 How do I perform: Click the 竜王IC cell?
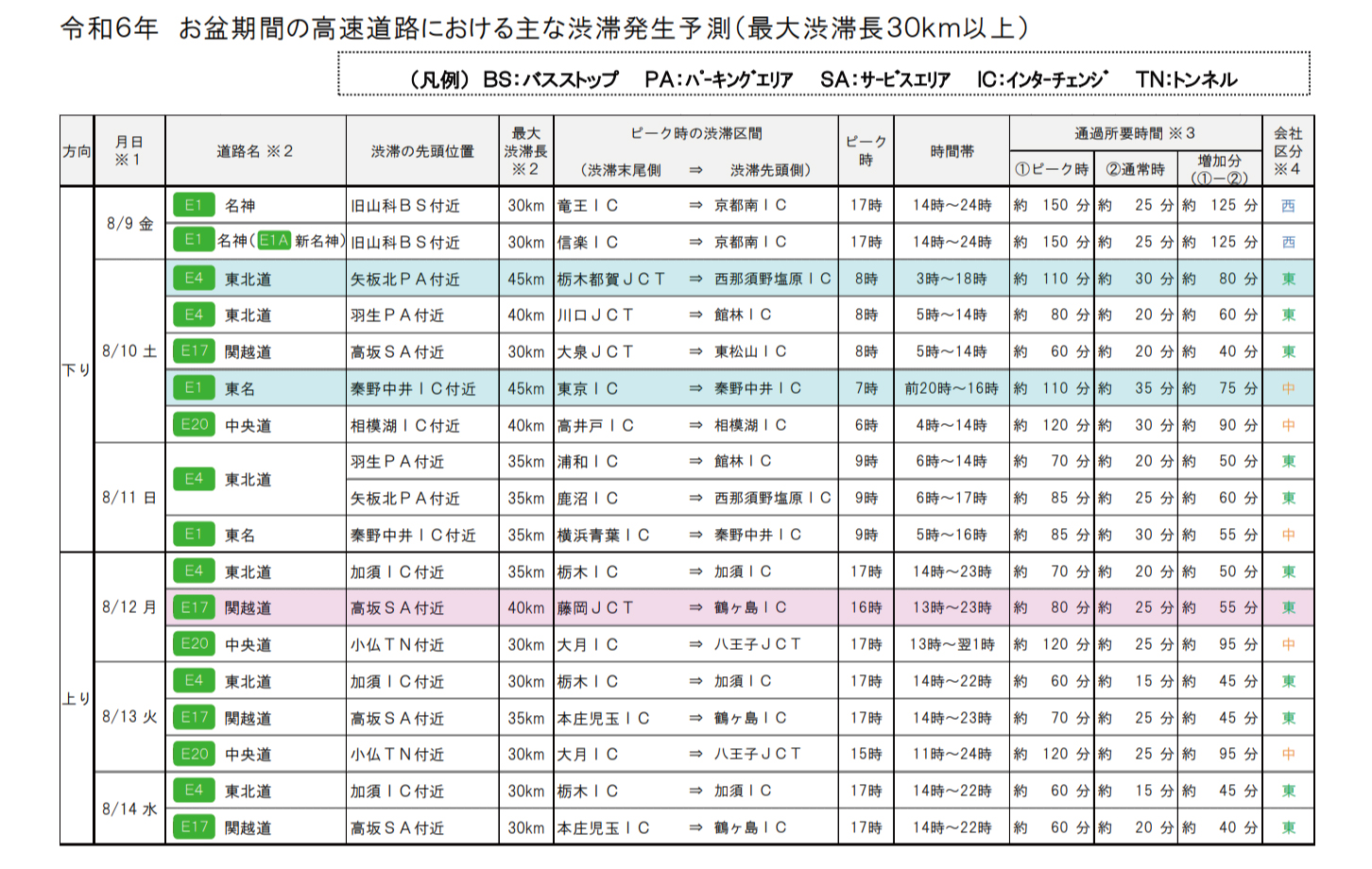click(588, 205)
